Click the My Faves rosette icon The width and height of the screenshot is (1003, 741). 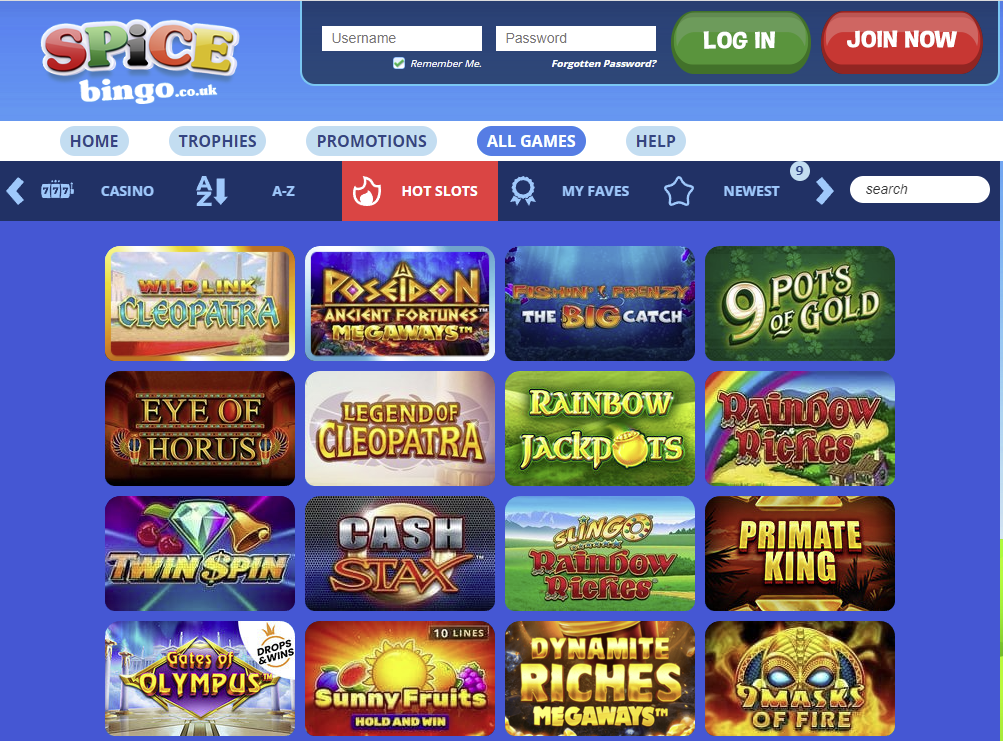[523, 191]
